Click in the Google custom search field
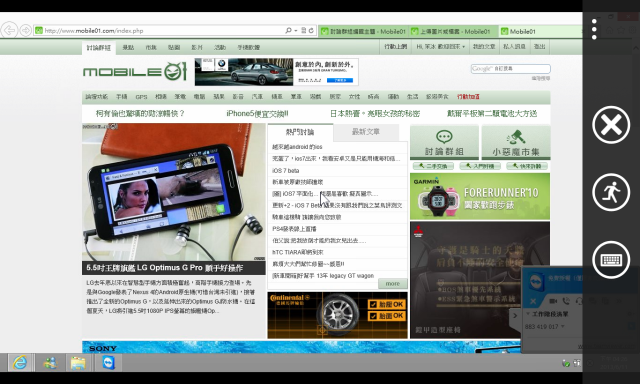 (511, 69)
